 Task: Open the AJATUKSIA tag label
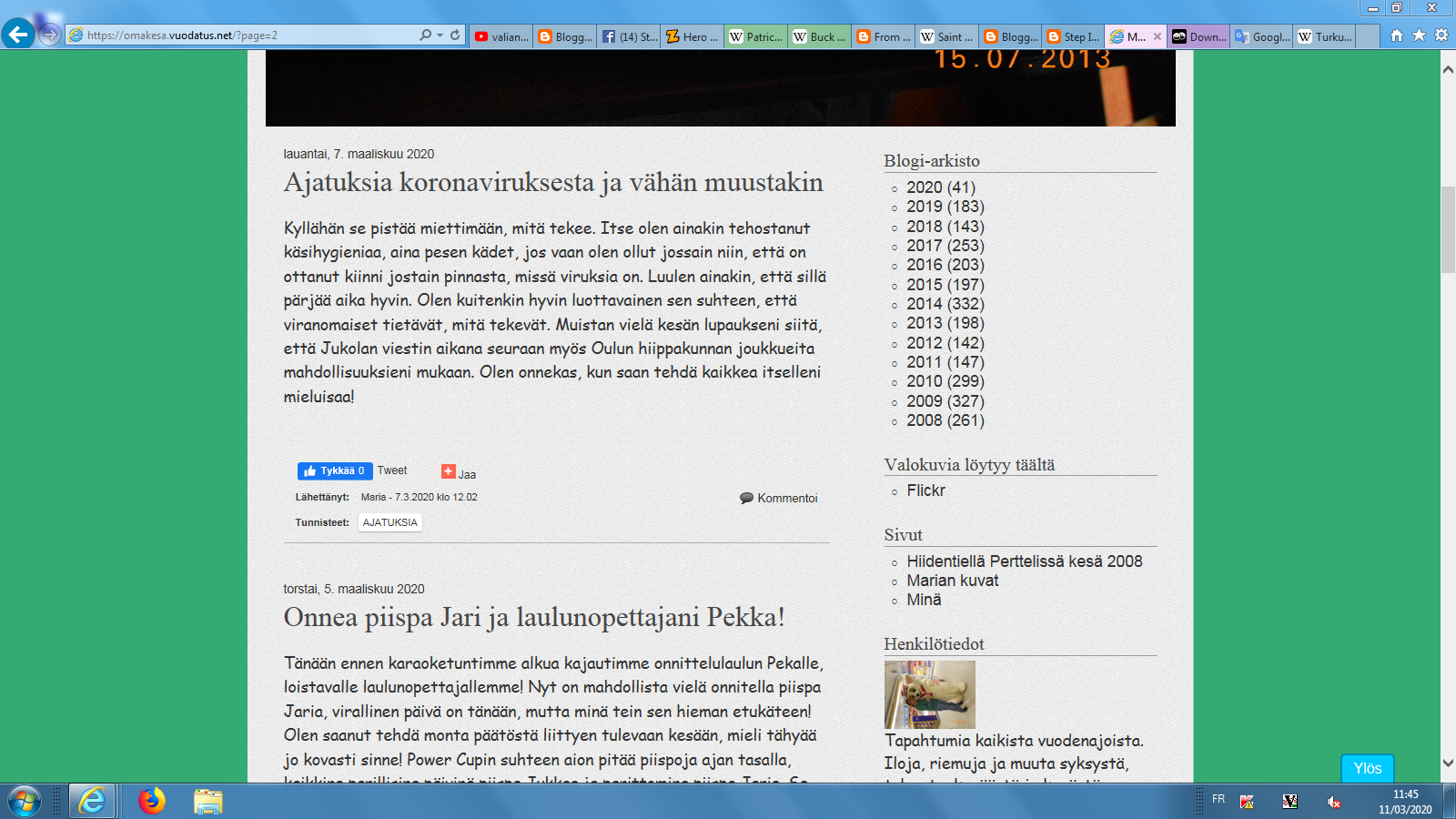pyautogui.click(x=390, y=522)
